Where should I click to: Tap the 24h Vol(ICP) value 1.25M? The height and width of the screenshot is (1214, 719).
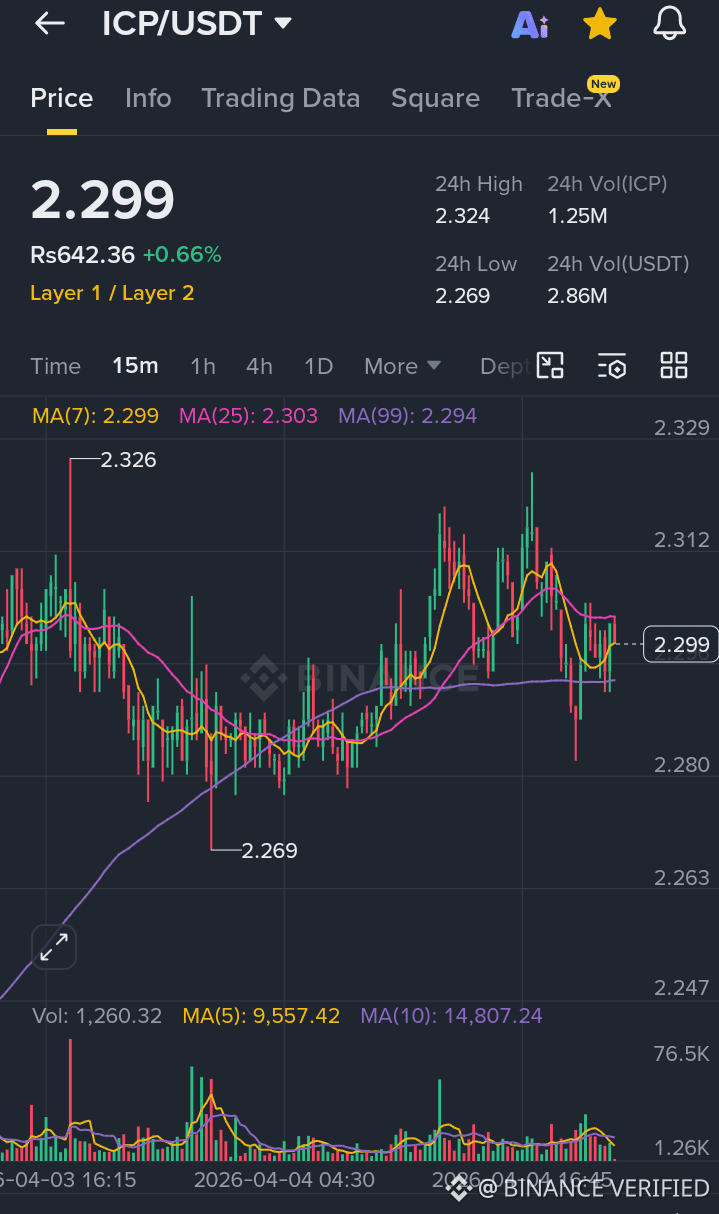[577, 216]
